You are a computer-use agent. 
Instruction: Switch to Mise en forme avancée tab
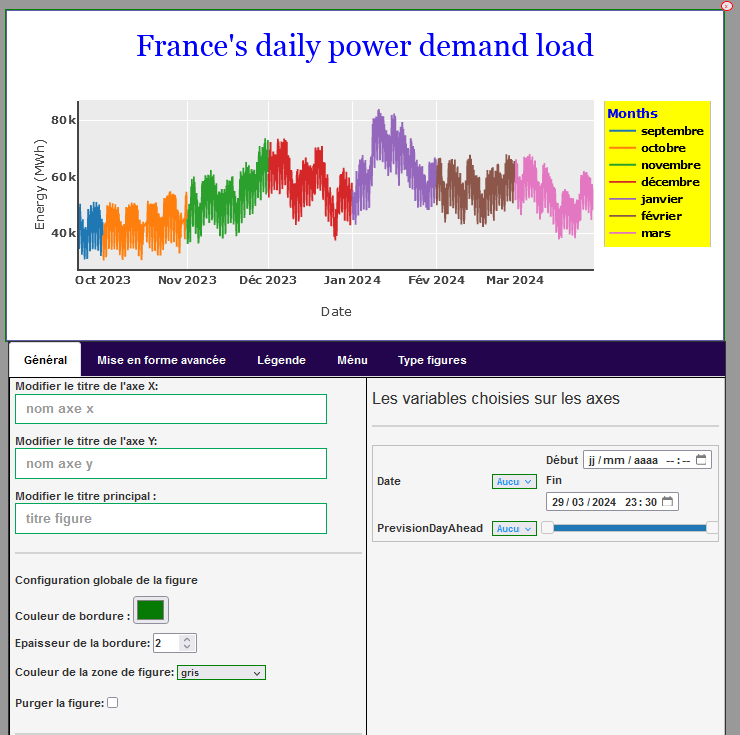pyautogui.click(x=161, y=360)
